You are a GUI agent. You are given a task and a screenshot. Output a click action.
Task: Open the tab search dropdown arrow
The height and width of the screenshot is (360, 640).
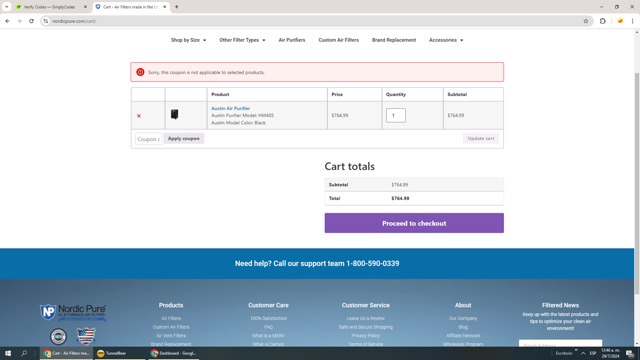click(x=7, y=7)
